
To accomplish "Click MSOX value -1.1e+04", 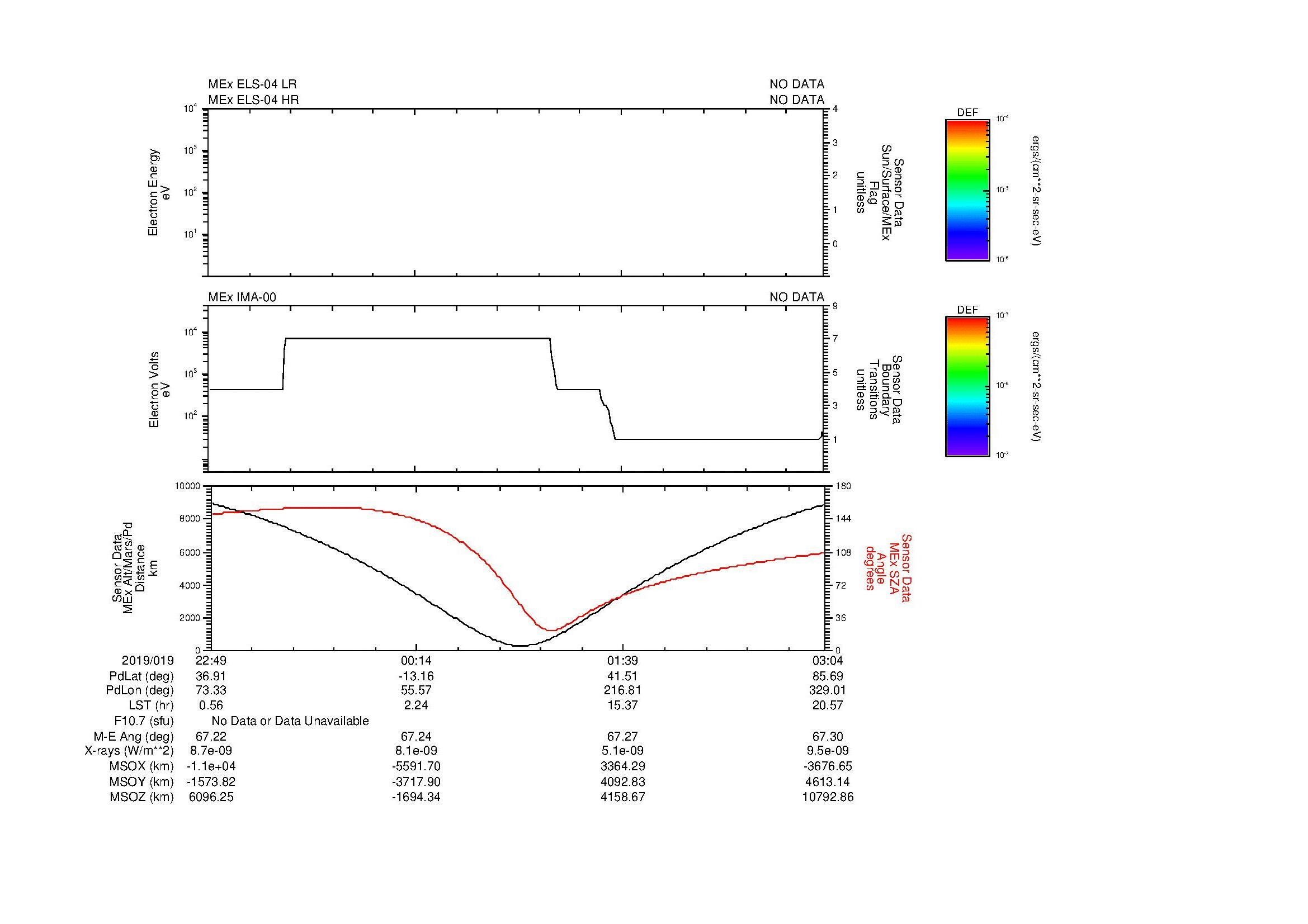I will pyautogui.click(x=211, y=767).
